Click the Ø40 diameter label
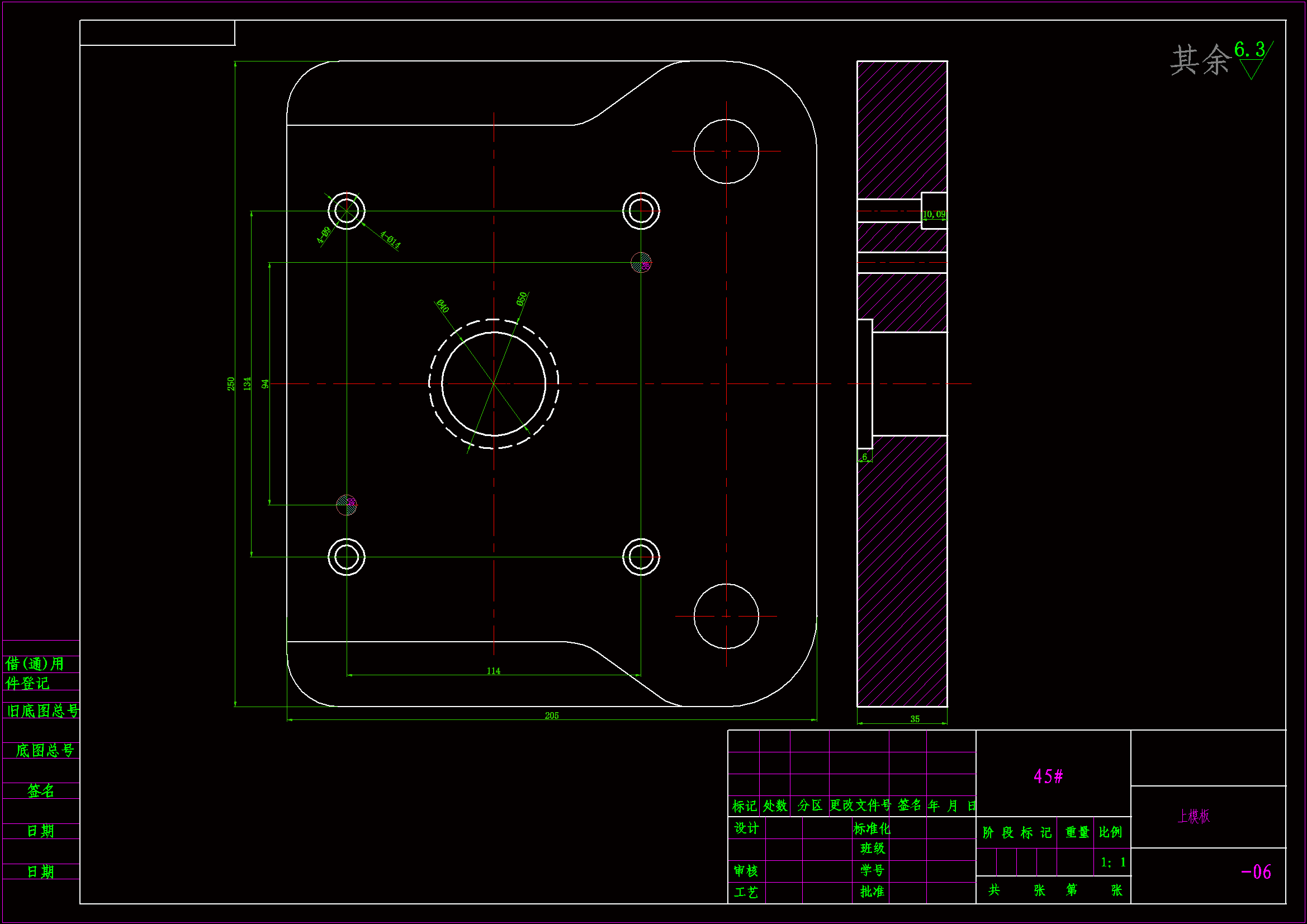The width and height of the screenshot is (1307, 924). click(x=442, y=306)
